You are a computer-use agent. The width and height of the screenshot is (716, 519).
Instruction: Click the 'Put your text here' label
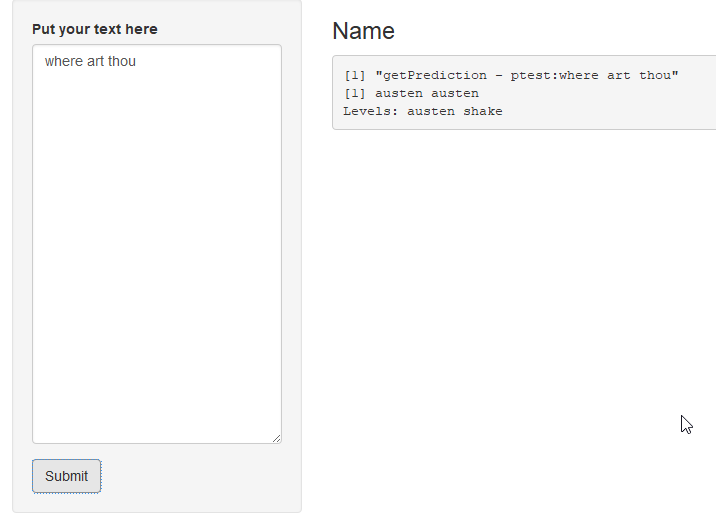[95, 29]
